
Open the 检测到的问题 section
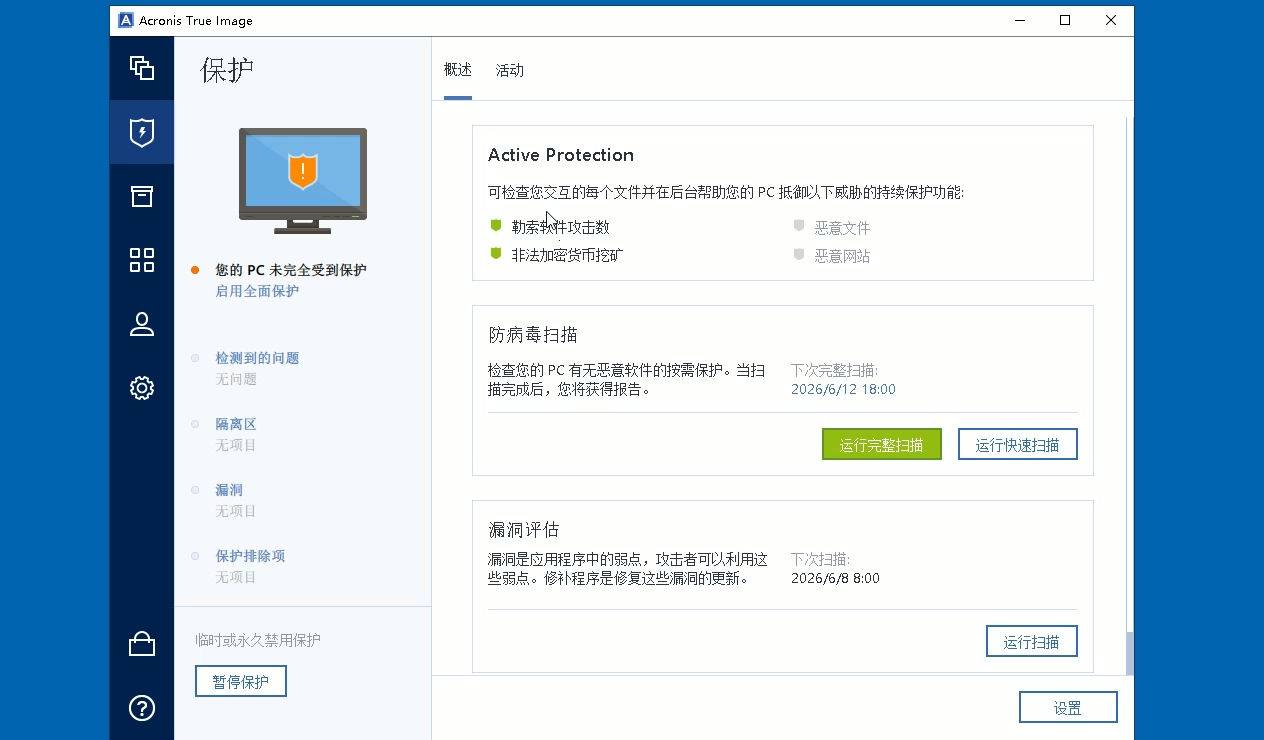coord(257,358)
